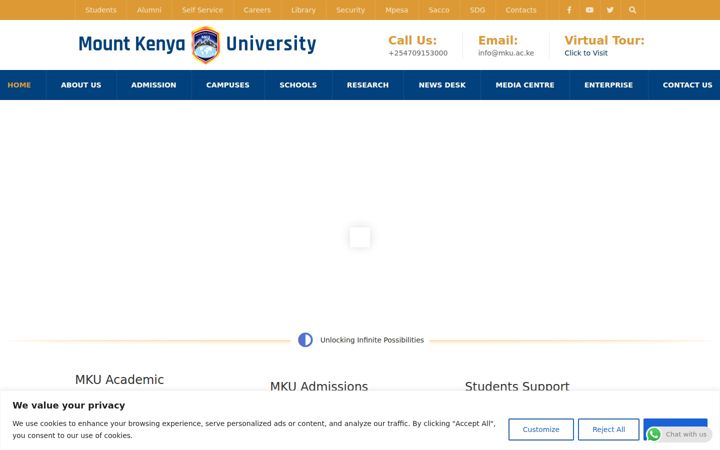
Task: Click the half-circle icon beside Unlocking Infinite Possibilities
Action: [x=305, y=340]
